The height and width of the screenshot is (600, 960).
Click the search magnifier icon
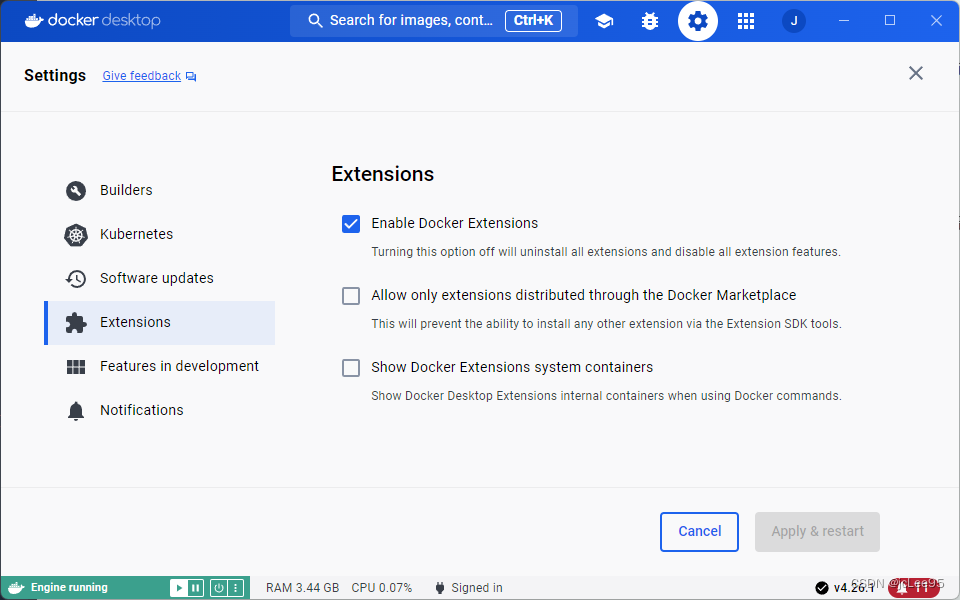click(315, 21)
